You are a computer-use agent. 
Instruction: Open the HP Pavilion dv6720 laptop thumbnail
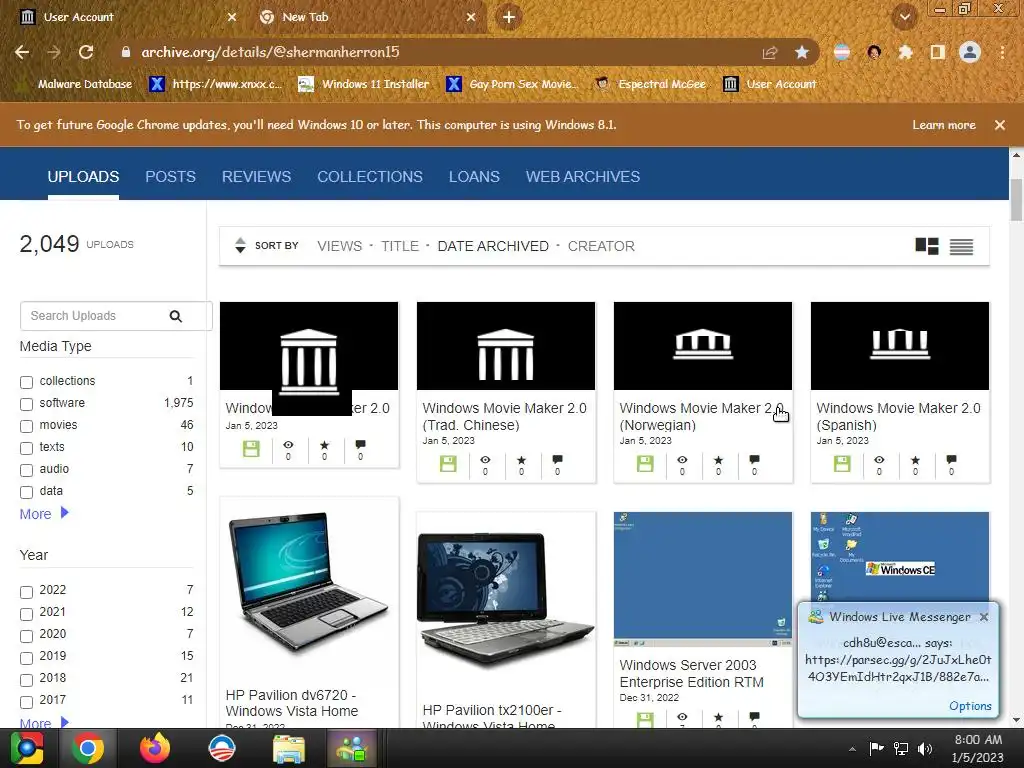(x=309, y=582)
